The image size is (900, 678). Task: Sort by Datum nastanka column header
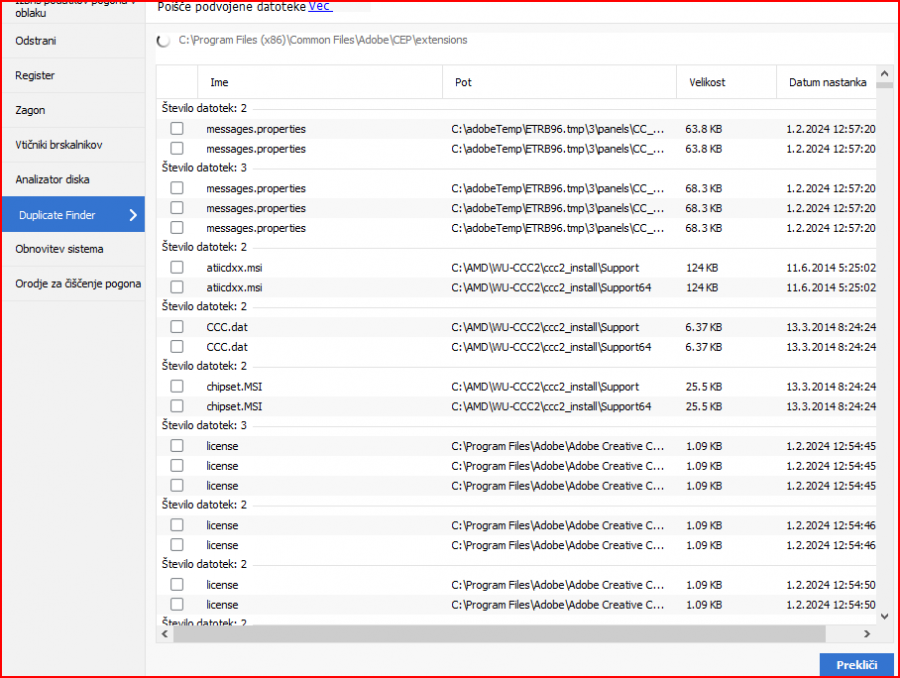click(827, 82)
